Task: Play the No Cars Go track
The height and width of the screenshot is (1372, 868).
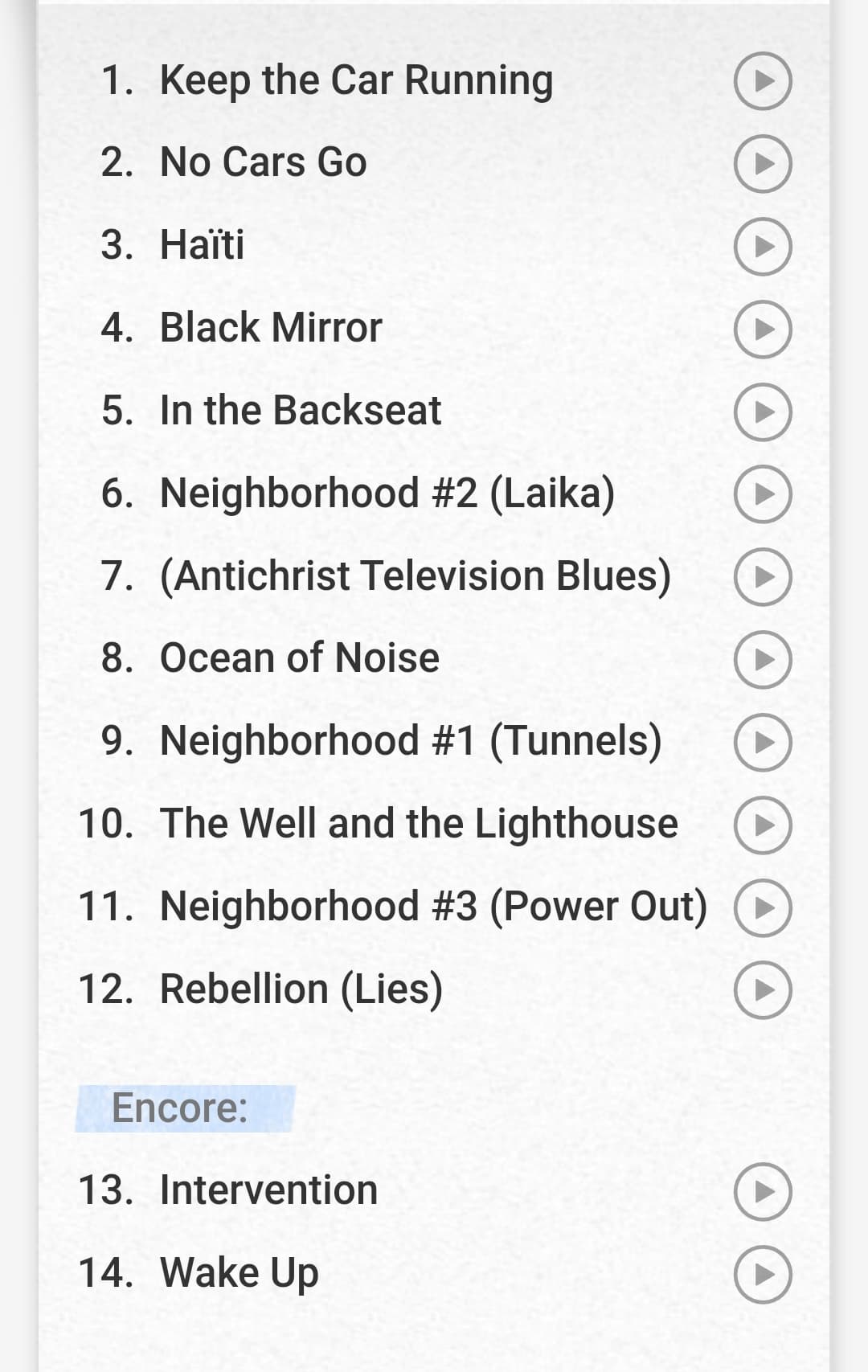Action: [763, 164]
